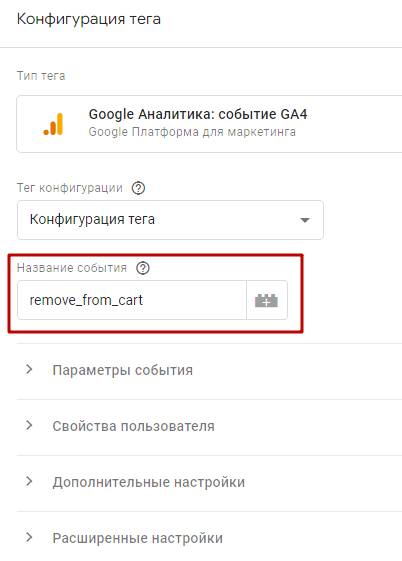
Task: Click Google Платформа для маркетинга subtitle
Action: tap(192, 132)
